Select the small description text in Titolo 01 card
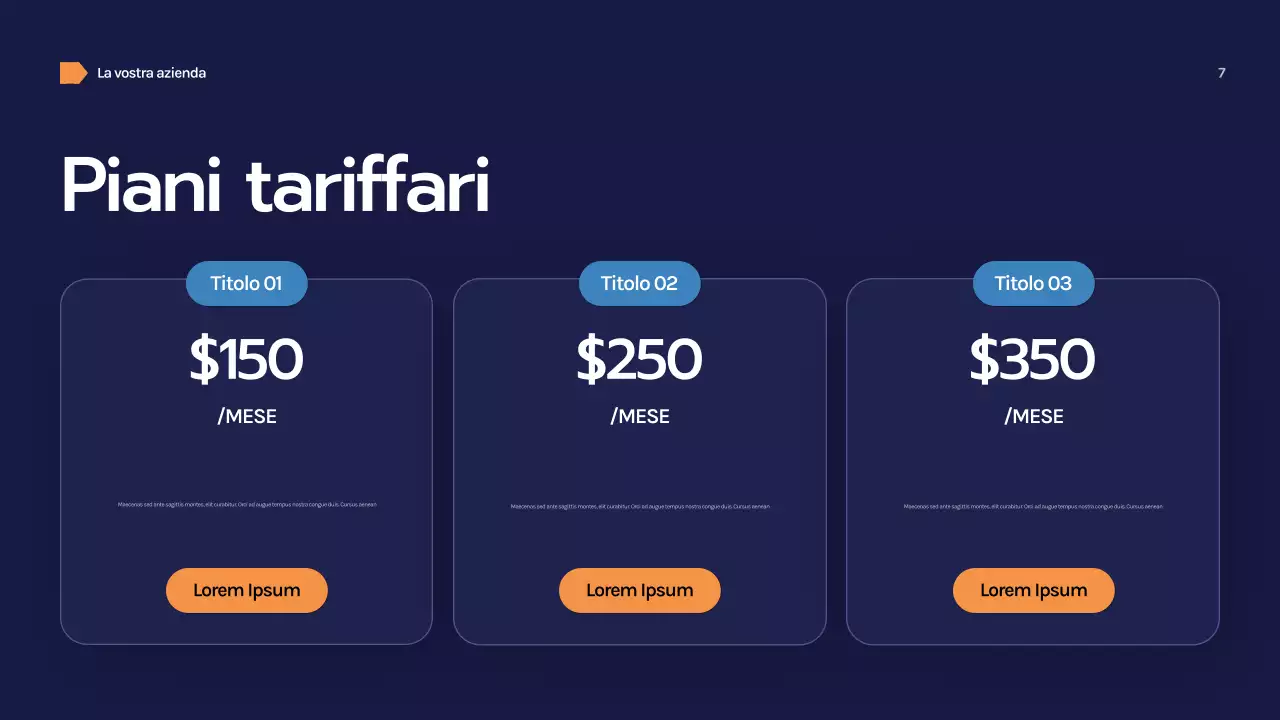1280x720 pixels. [x=247, y=505]
